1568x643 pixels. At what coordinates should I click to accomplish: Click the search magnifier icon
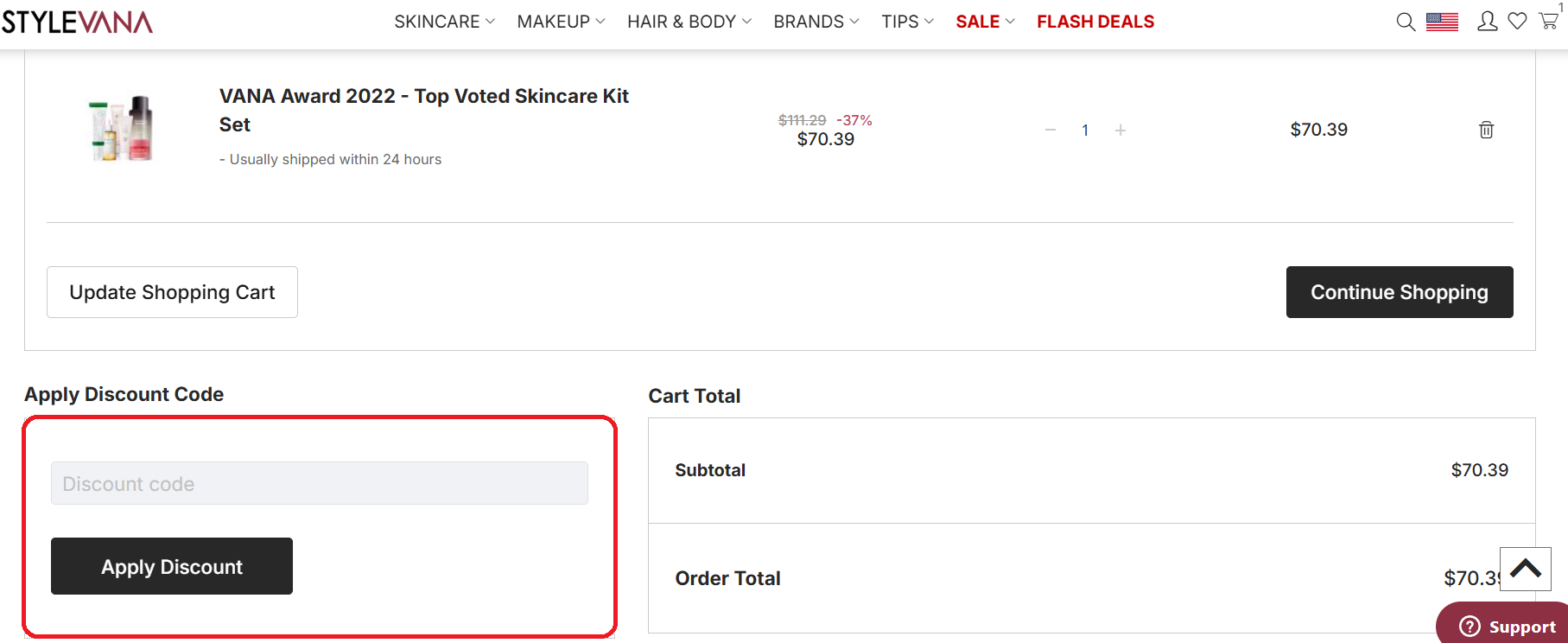point(1406,22)
